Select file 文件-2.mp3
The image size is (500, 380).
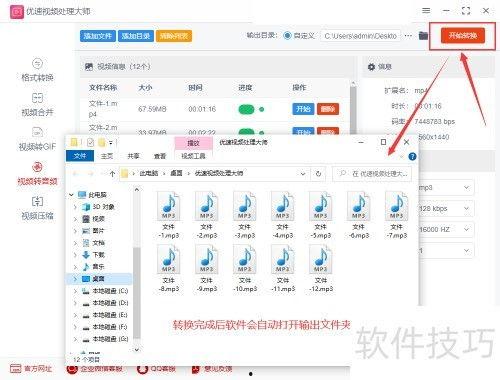(207, 215)
